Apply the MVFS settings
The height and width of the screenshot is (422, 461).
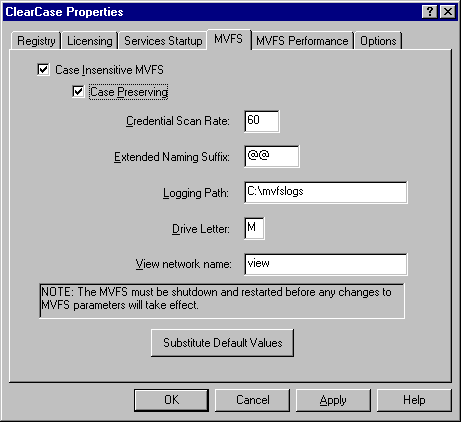click(333, 400)
